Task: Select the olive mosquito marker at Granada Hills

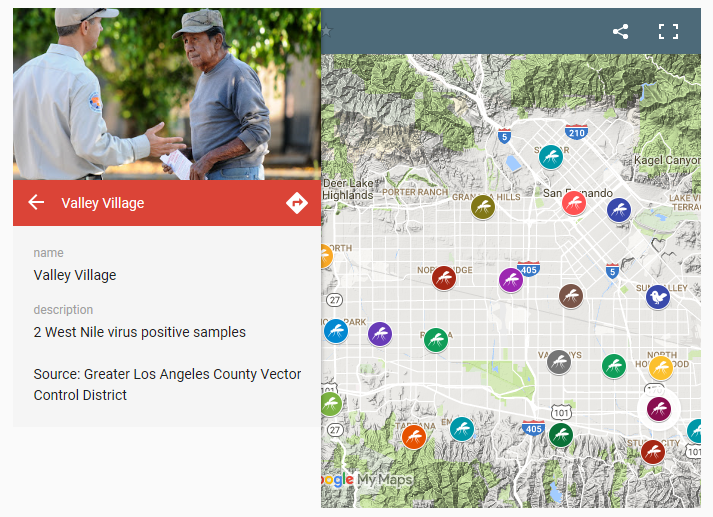Action: (483, 207)
